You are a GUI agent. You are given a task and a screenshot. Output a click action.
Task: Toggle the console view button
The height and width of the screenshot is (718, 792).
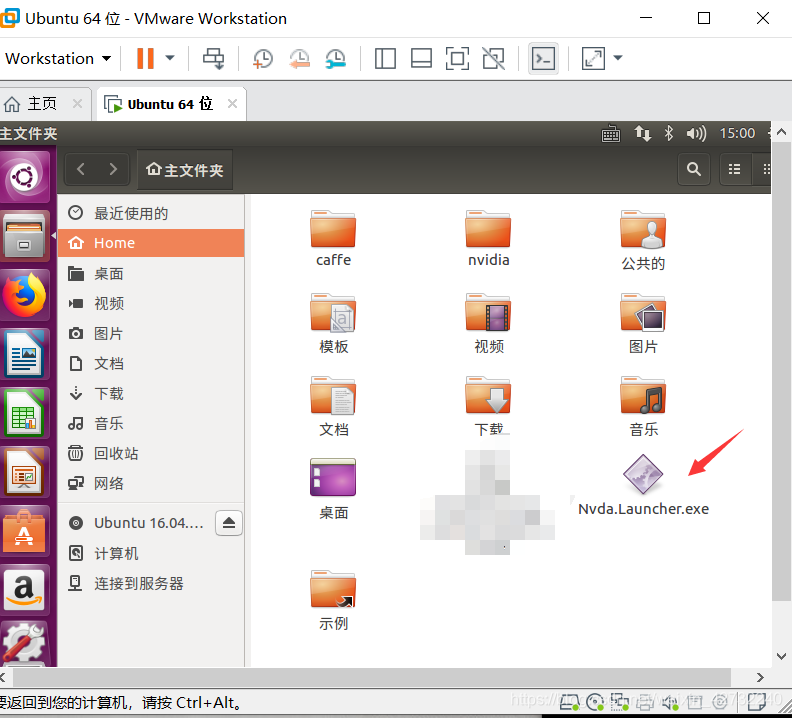[x=543, y=59]
